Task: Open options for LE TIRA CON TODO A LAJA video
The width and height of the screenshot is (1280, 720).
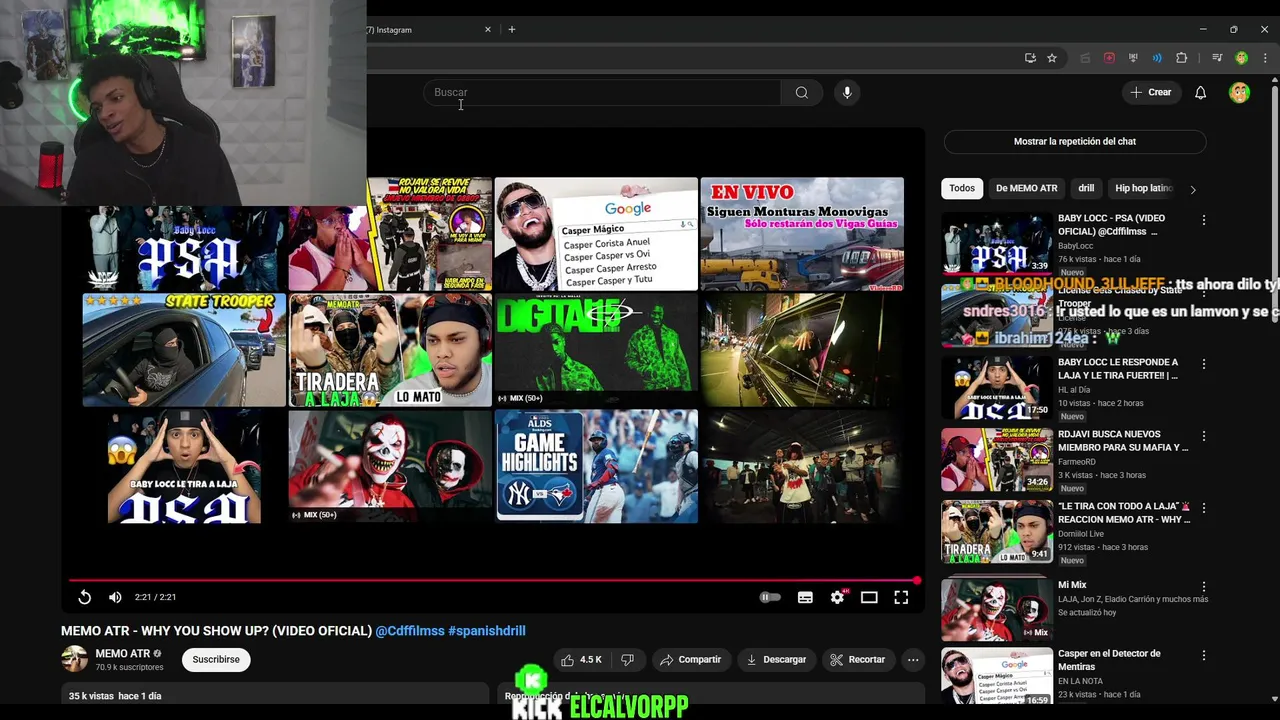Action: pyautogui.click(x=1203, y=508)
